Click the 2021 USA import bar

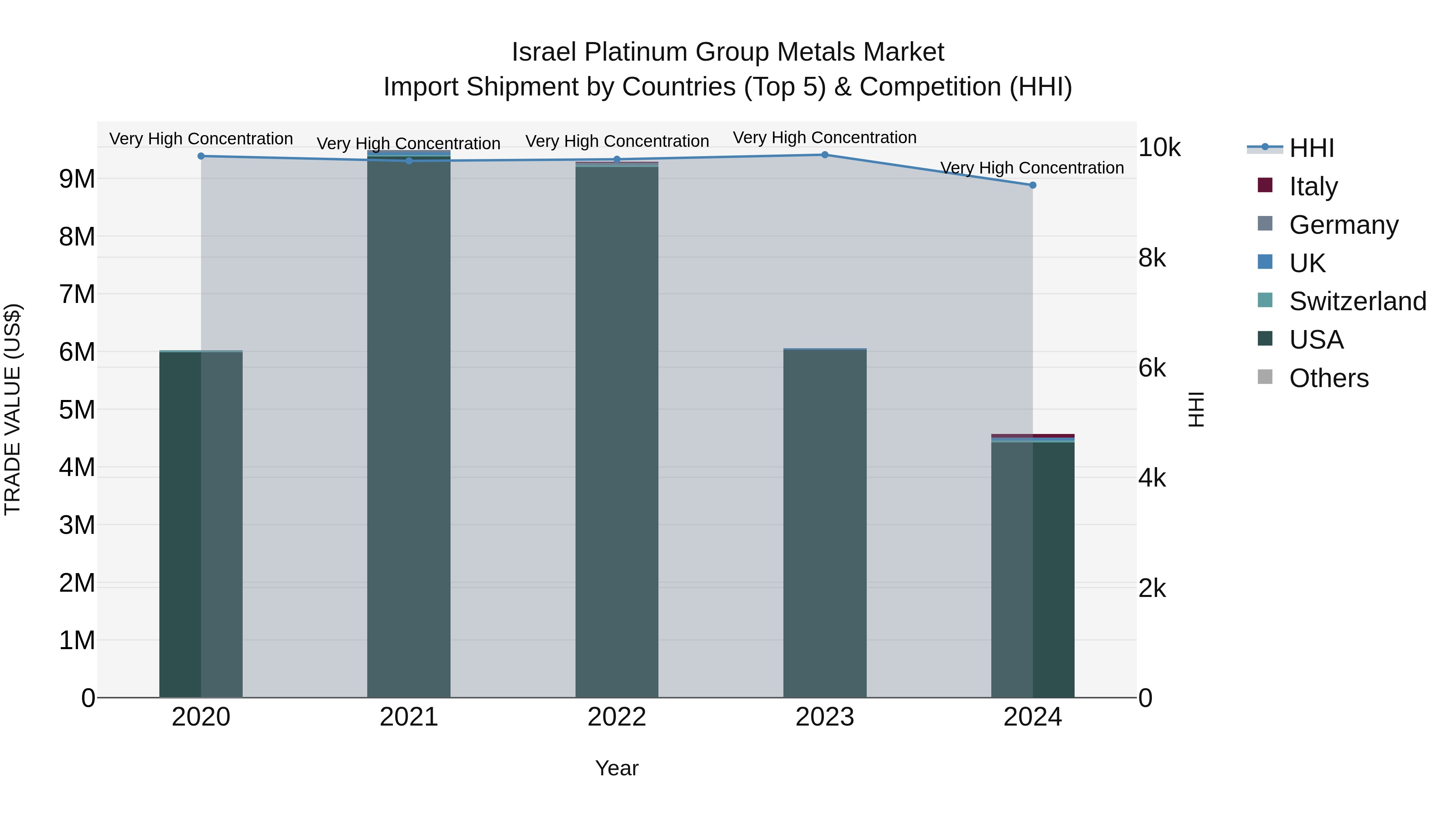click(x=409, y=427)
